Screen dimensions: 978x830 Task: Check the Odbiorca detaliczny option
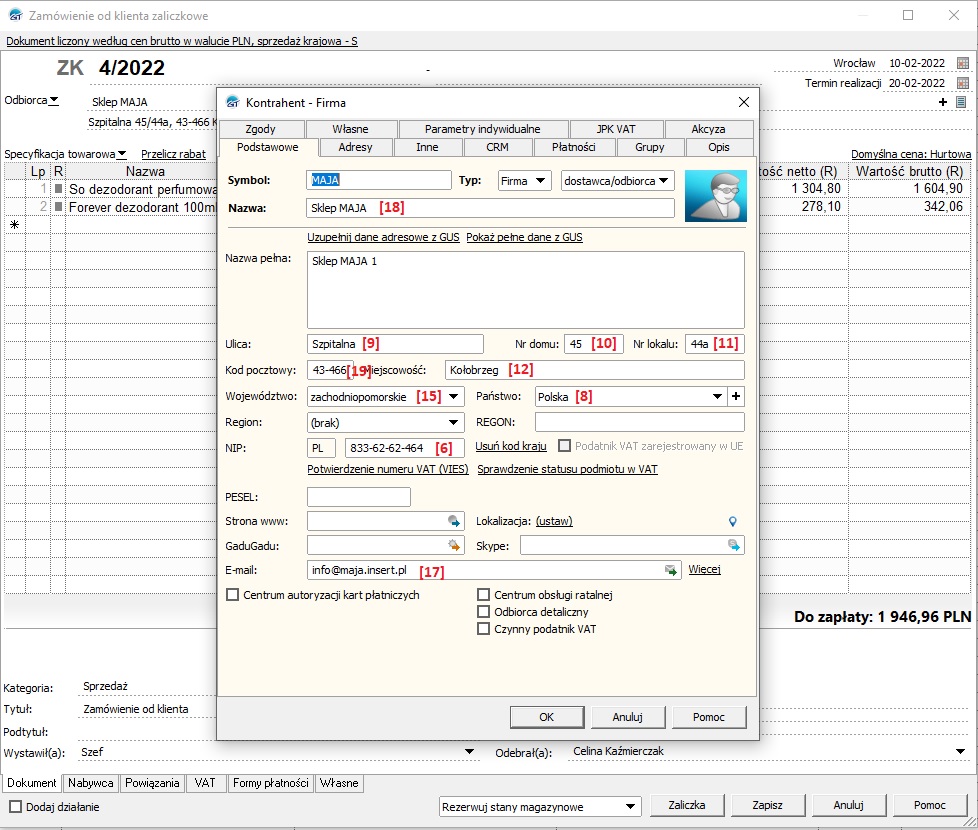tap(484, 612)
